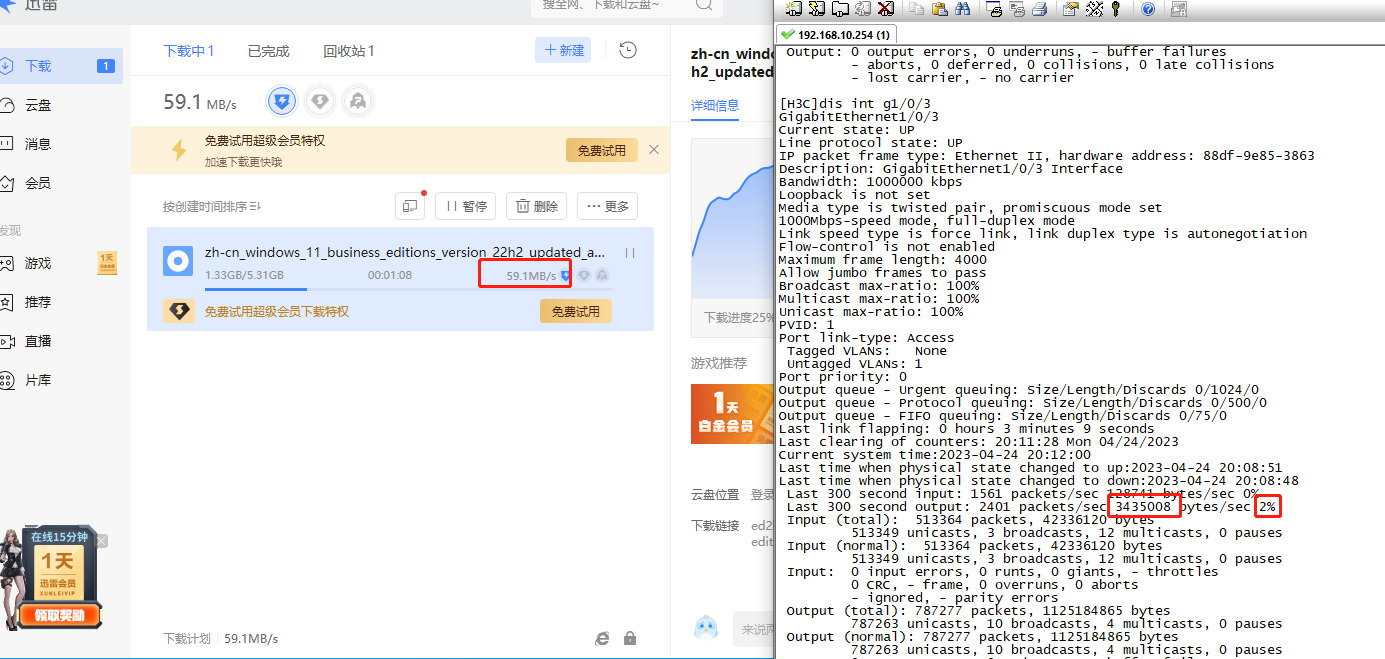The image size is (1385, 659).
Task: Click Connect in Tab toolbar icon in terminal
Action: (x=839, y=9)
